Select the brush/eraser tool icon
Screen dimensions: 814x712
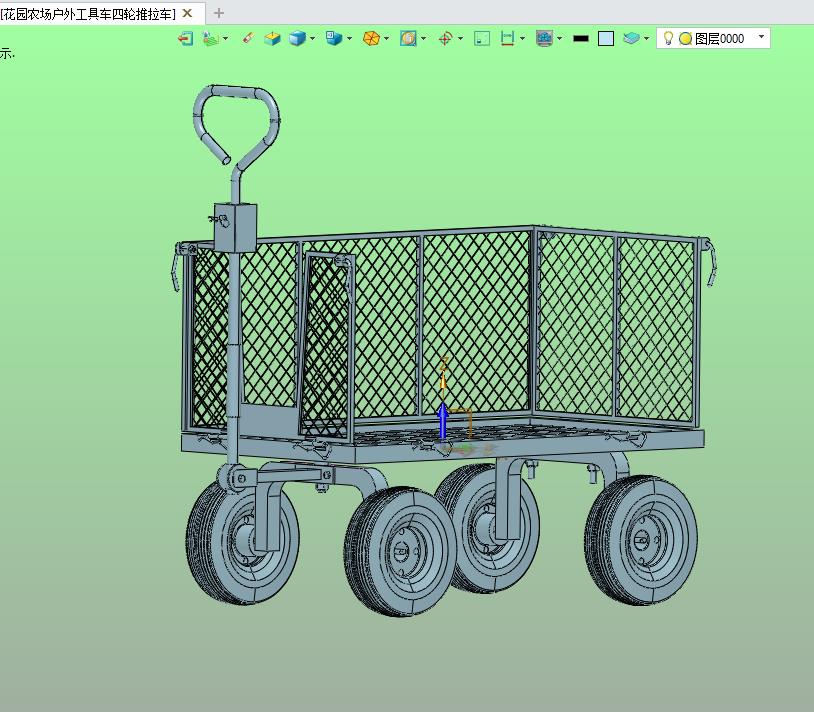point(248,38)
